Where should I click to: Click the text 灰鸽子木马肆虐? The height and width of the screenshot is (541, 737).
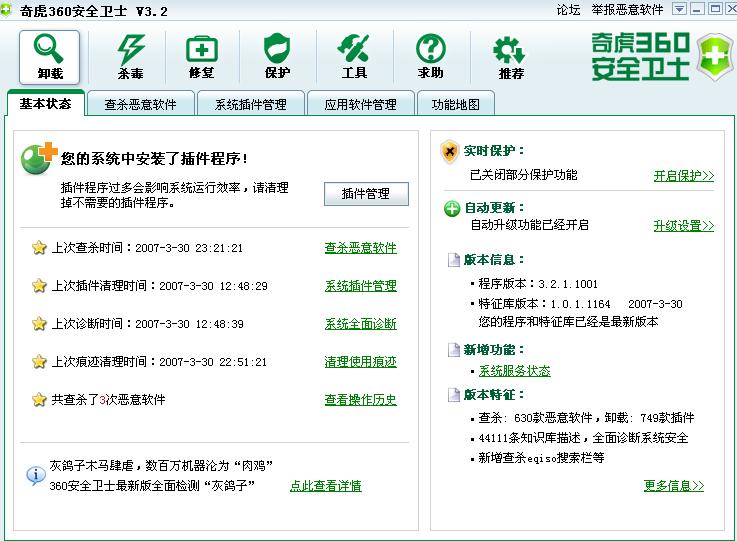coord(92,466)
